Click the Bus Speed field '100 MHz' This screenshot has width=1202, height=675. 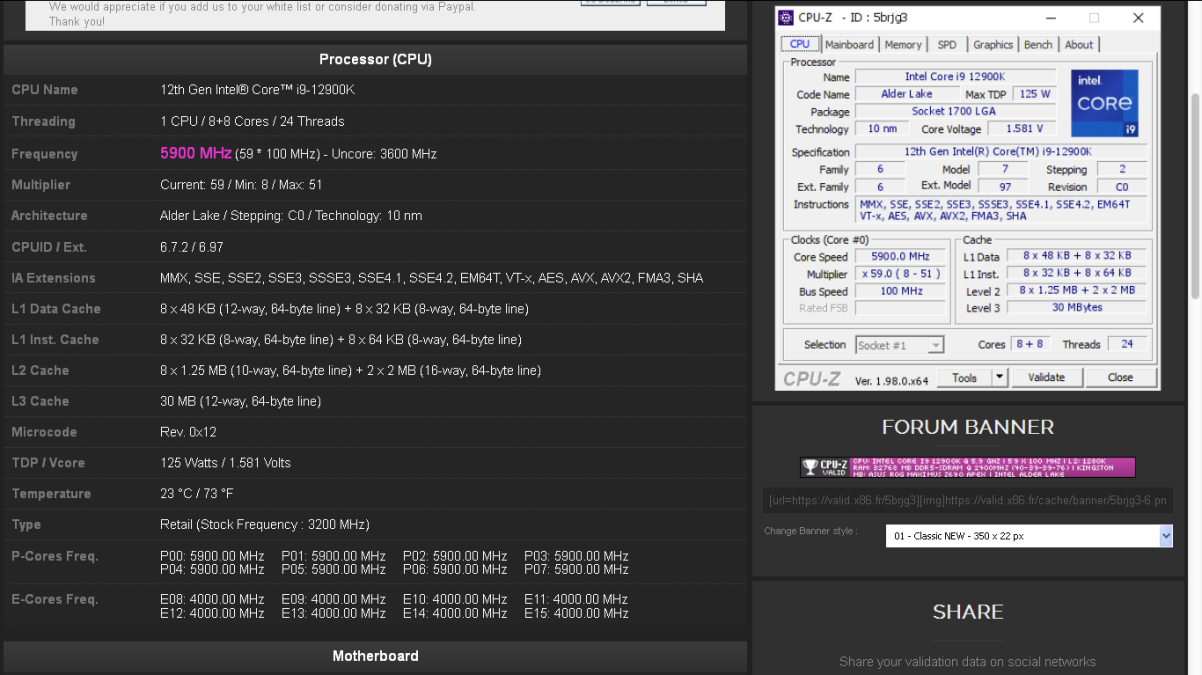901,291
